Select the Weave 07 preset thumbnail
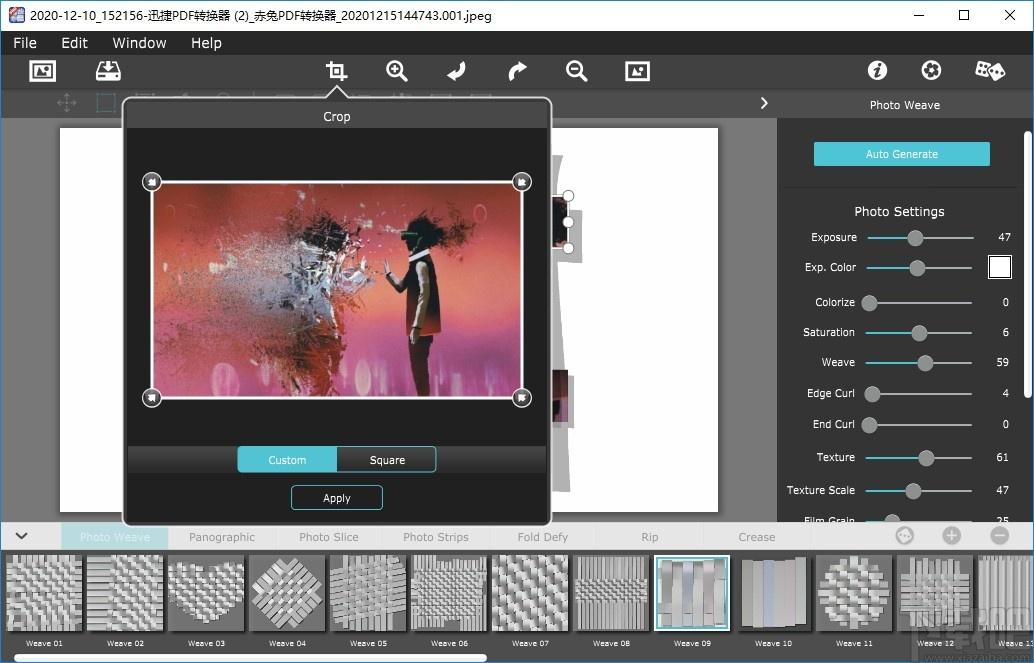Screen dimensions: 1034x663 tap(530, 593)
